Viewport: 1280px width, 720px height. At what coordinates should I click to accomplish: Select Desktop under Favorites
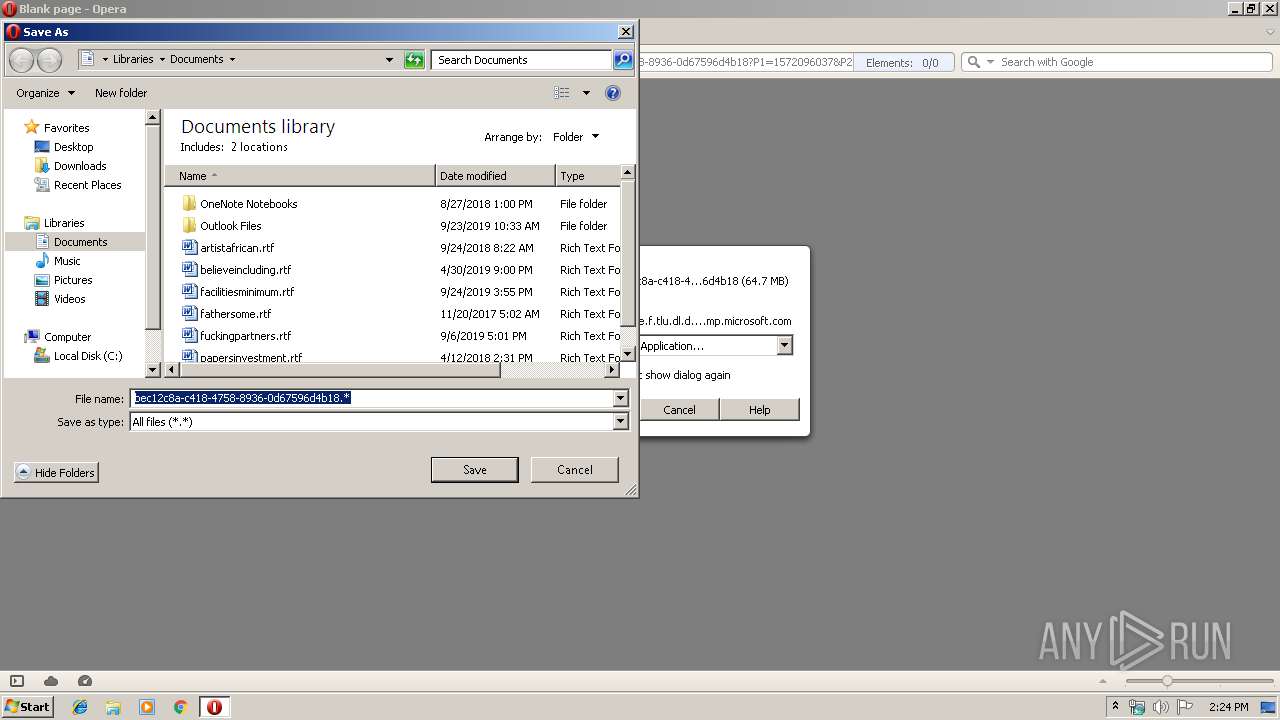click(x=73, y=147)
